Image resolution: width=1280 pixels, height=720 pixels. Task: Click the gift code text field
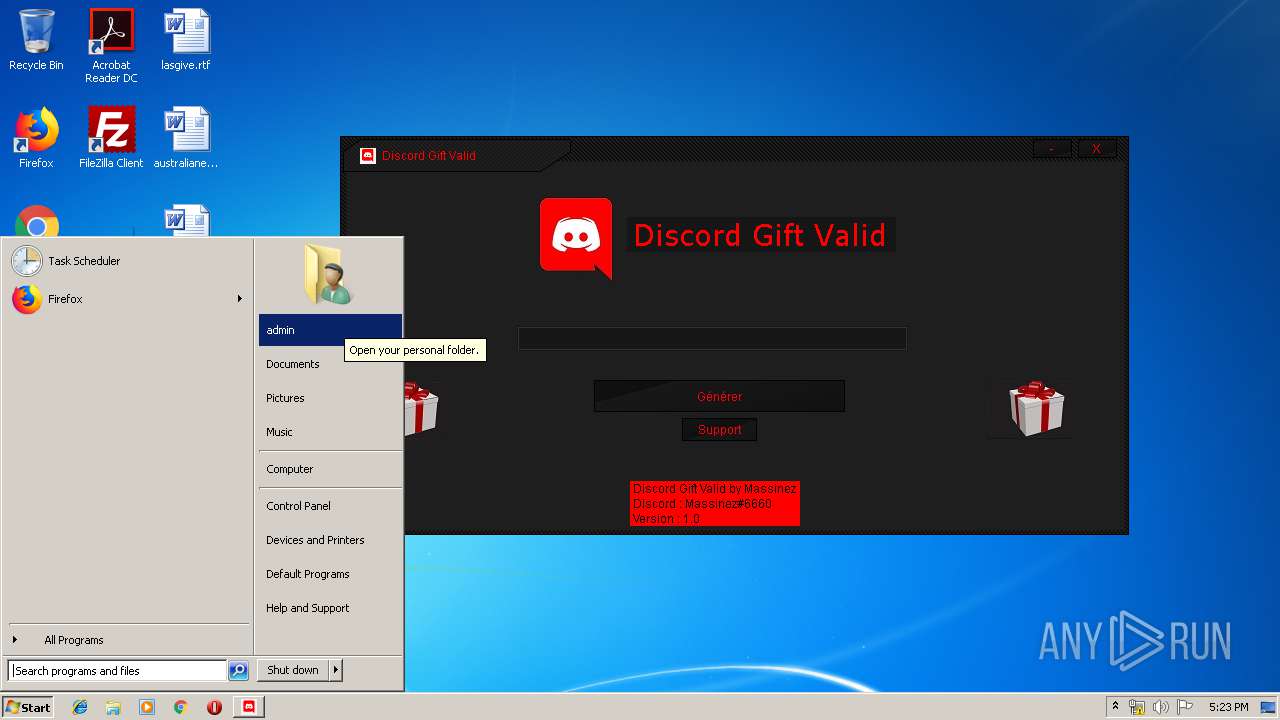pyautogui.click(x=712, y=339)
